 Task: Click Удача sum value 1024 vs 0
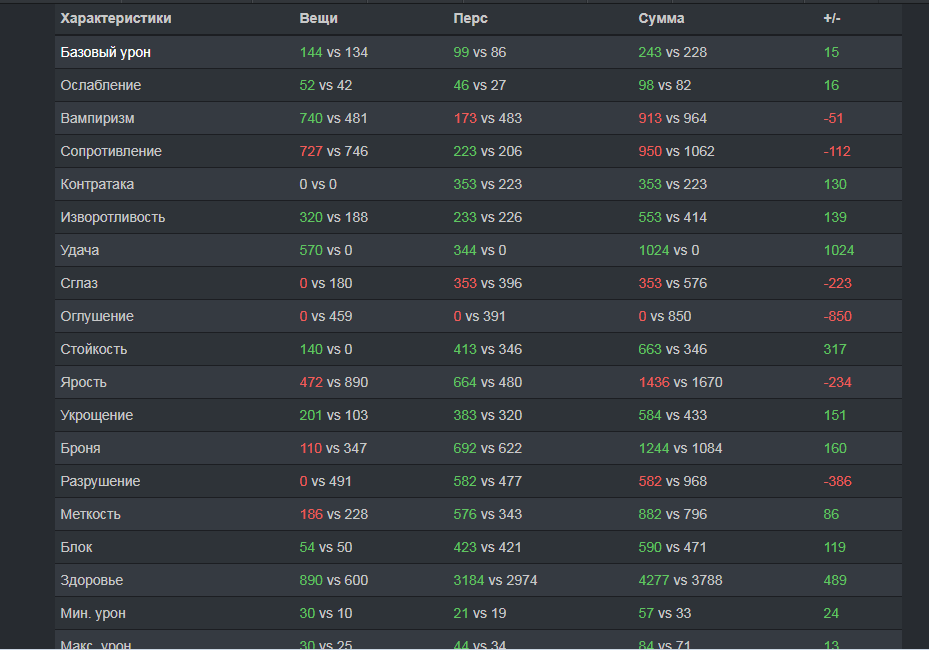668,250
